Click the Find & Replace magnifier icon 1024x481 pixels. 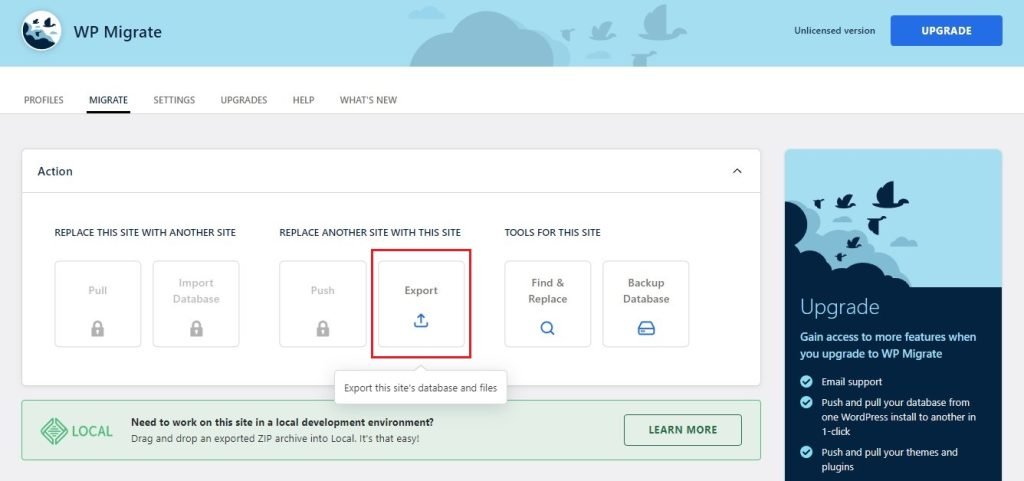(x=547, y=328)
